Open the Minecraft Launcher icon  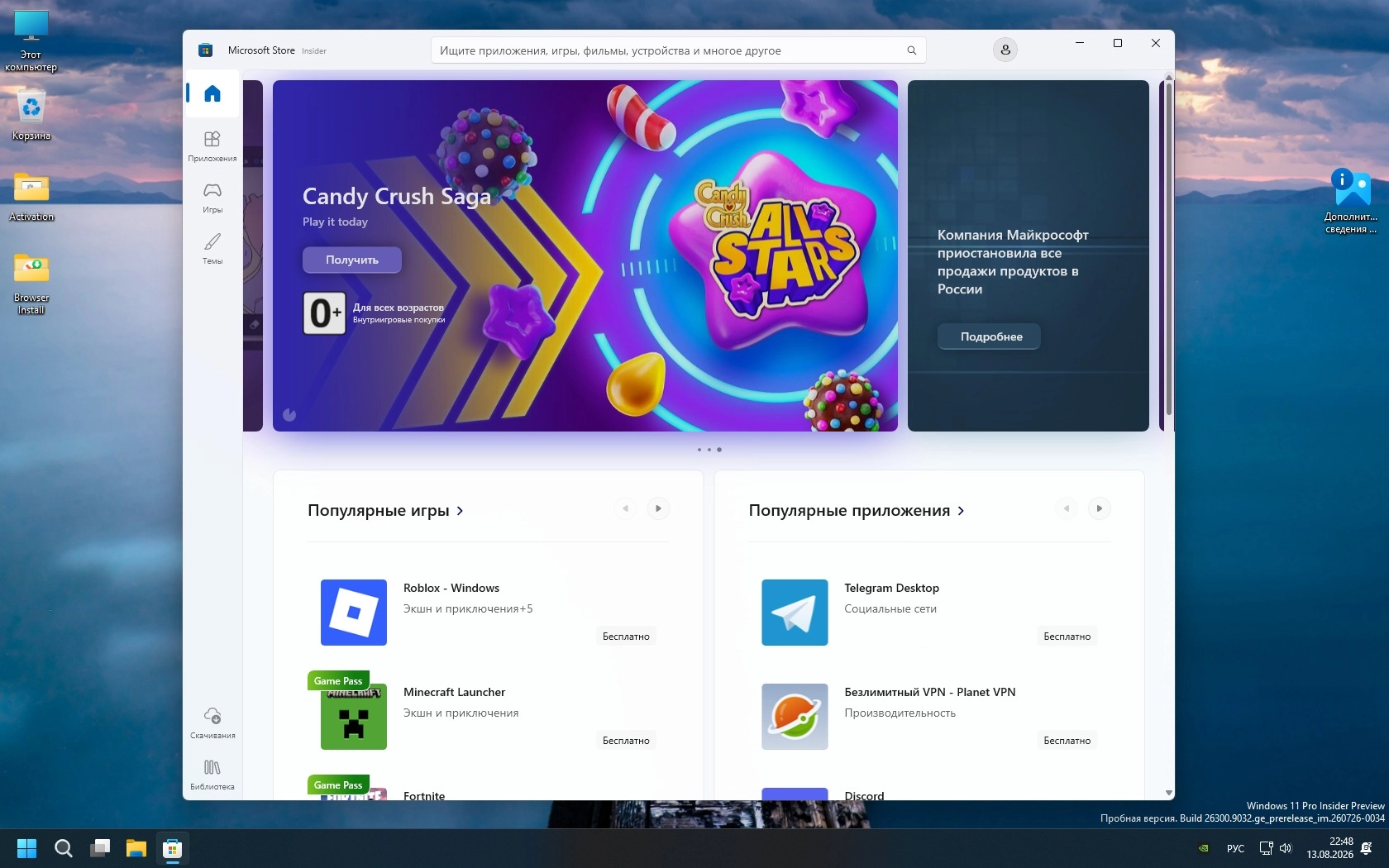[354, 717]
